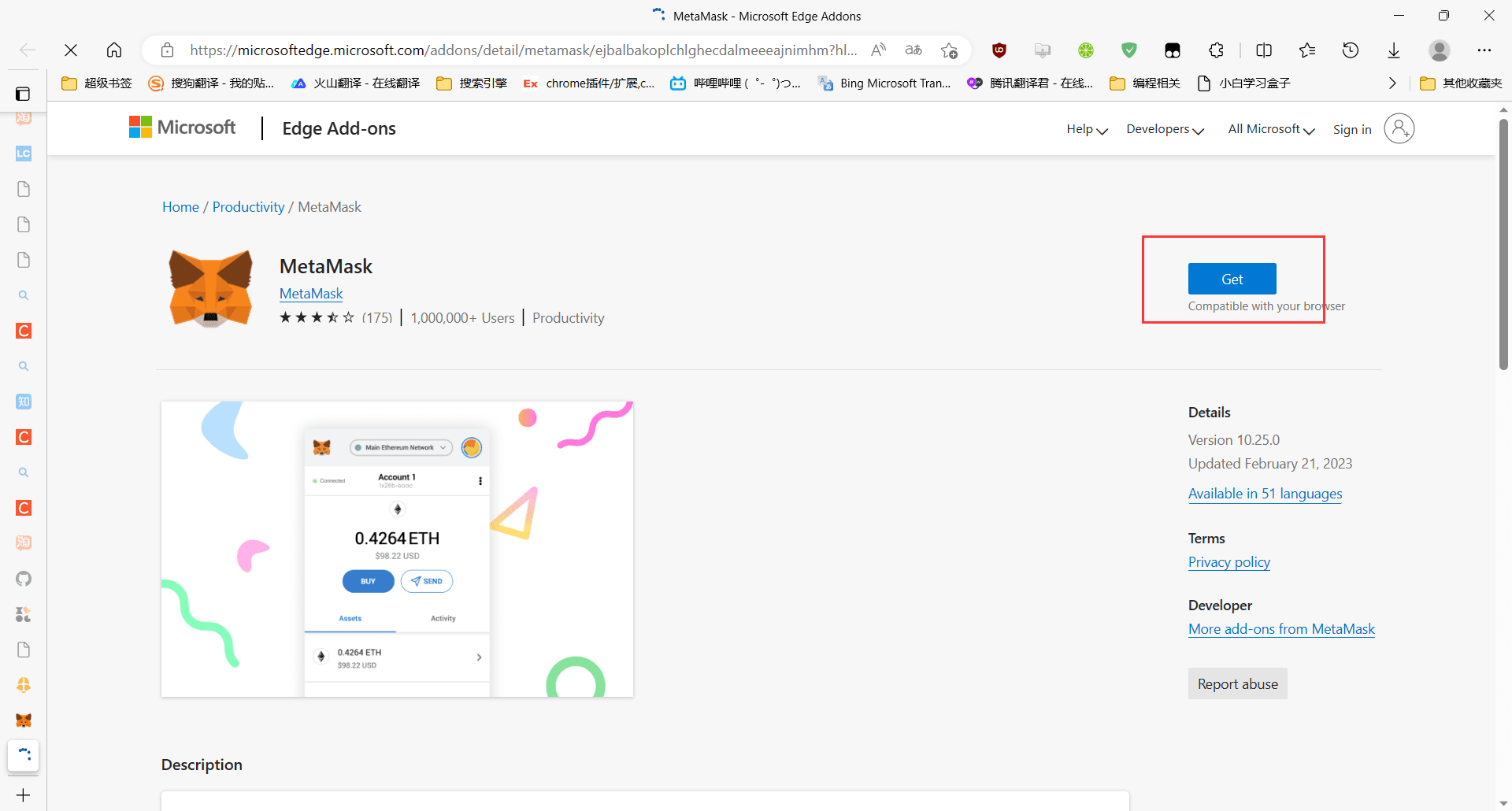Open the Downloads panel
This screenshot has height=811, width=1512.
[x=1394, y=50]
